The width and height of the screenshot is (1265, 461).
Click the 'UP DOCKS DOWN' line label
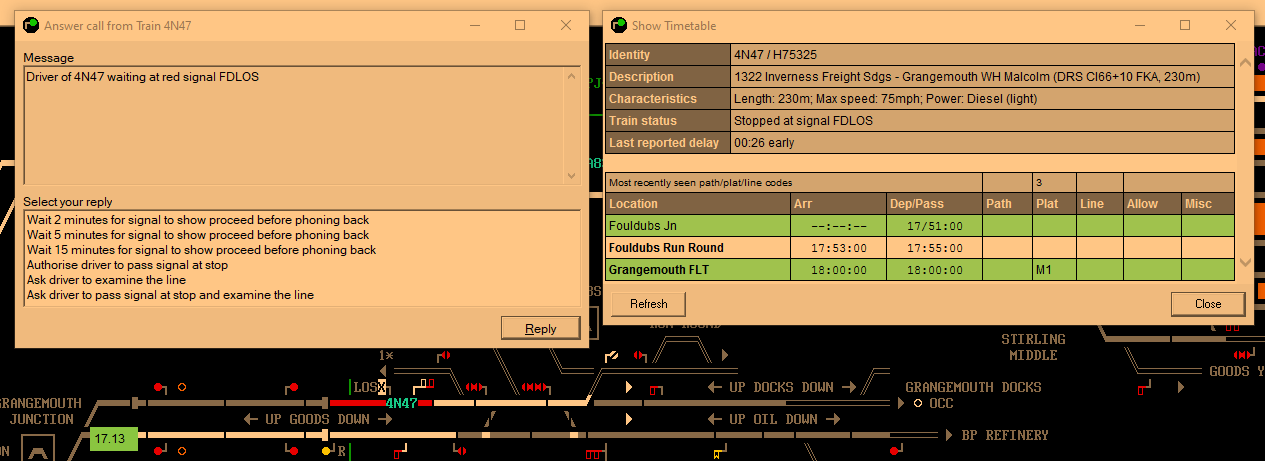coord(781,387)
